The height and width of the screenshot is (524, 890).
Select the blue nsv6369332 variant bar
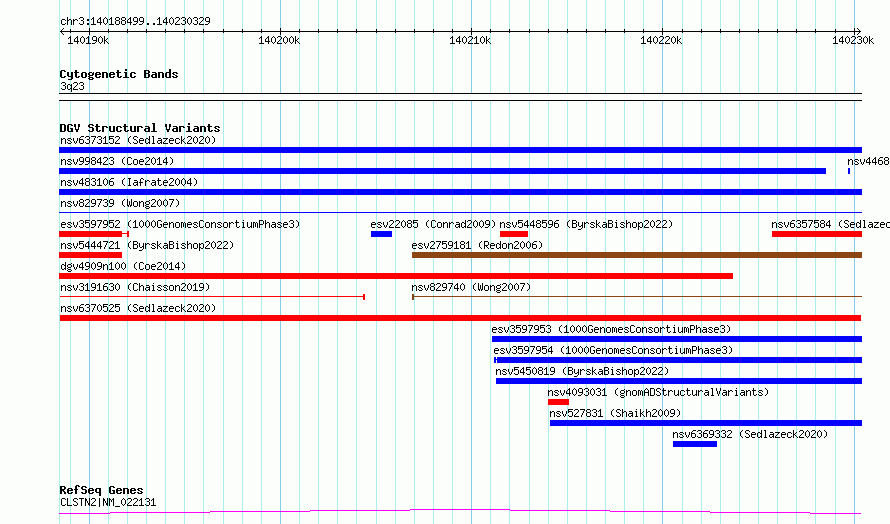point(695,444)
